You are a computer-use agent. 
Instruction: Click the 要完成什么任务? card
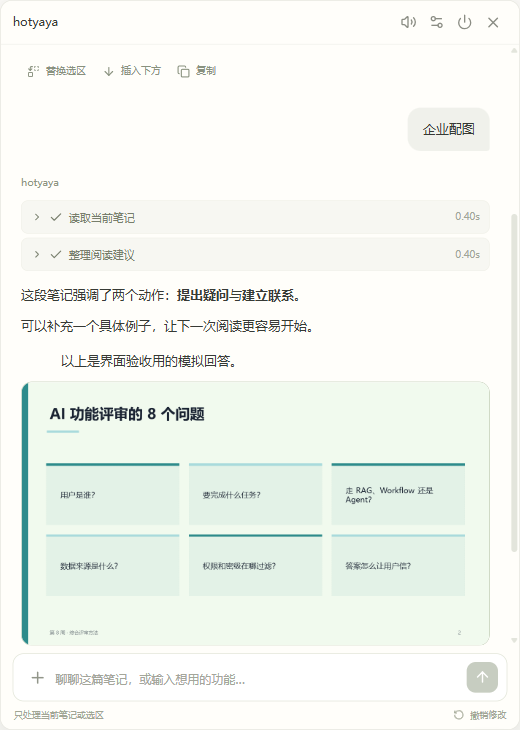256,494
